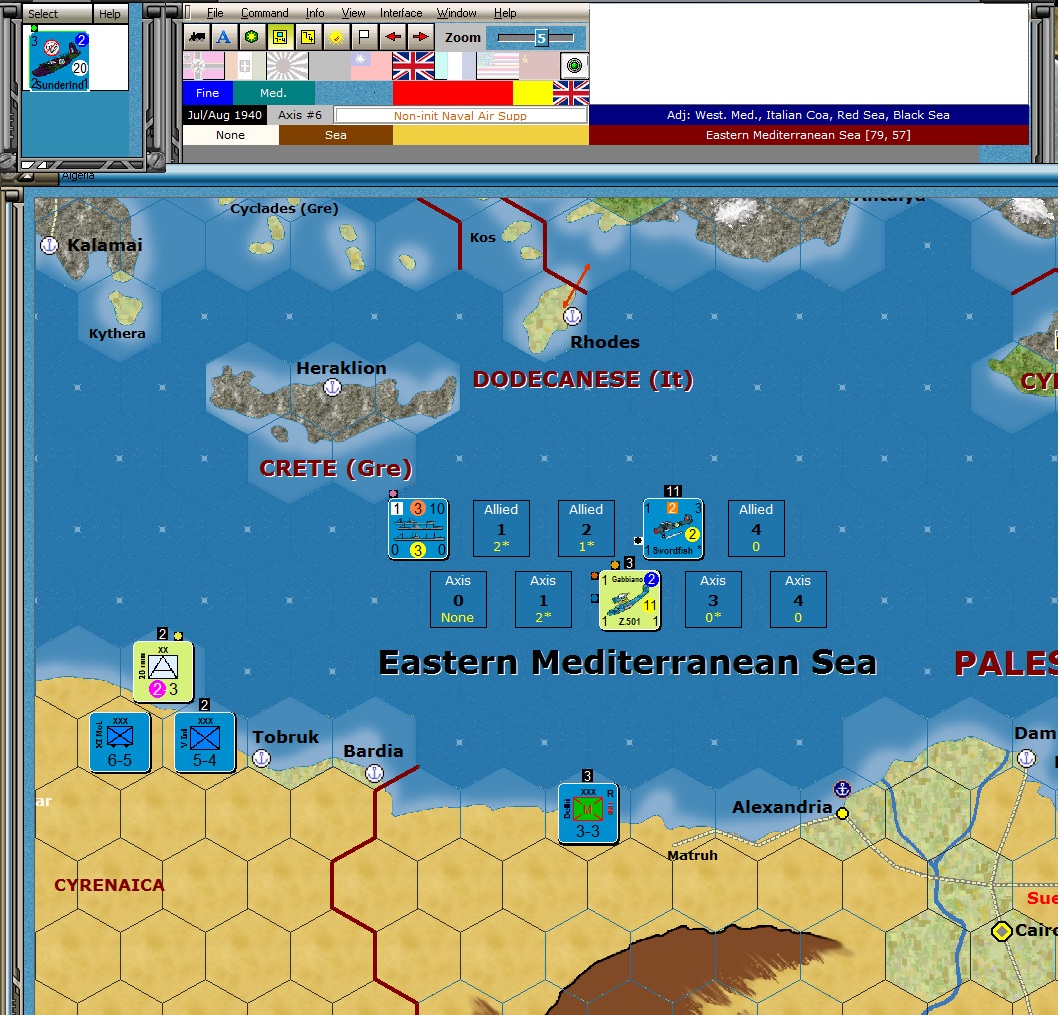Select the 6-5 infantry corps counter
This screenshot has width=1058, height=1015.
(119, 742)
